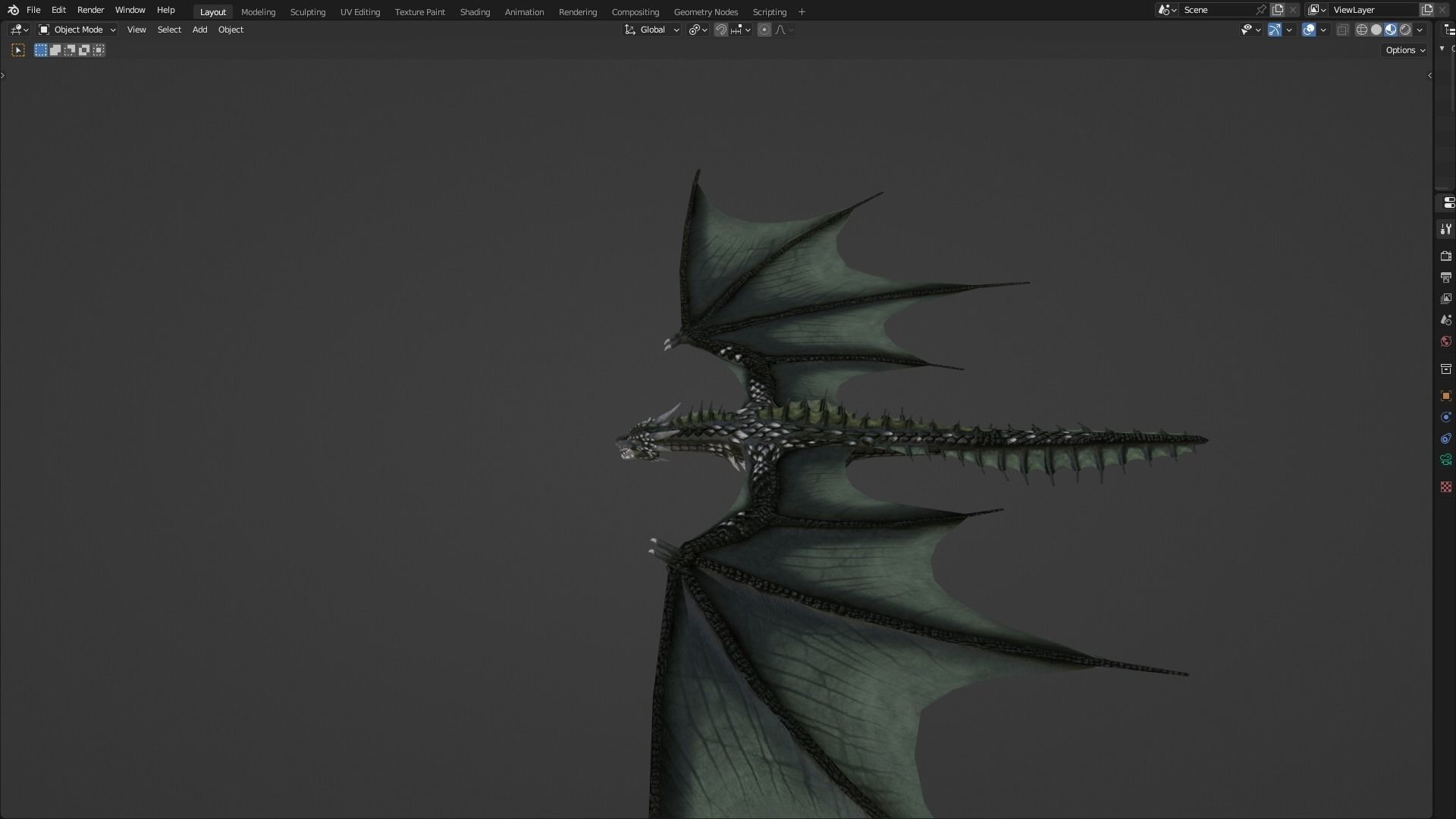The width and height of the screenshot is (1456, 819).
Task: Open the File menu
Action: 33,10
